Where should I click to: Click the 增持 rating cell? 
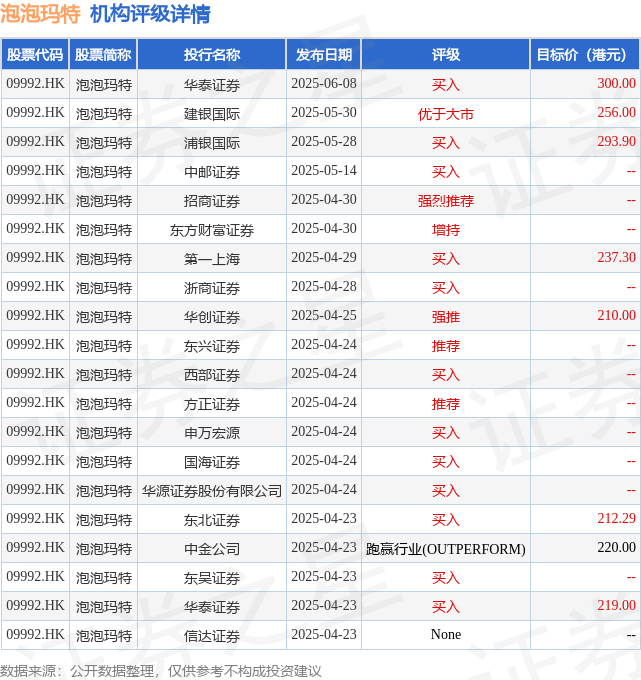point(446,229)
